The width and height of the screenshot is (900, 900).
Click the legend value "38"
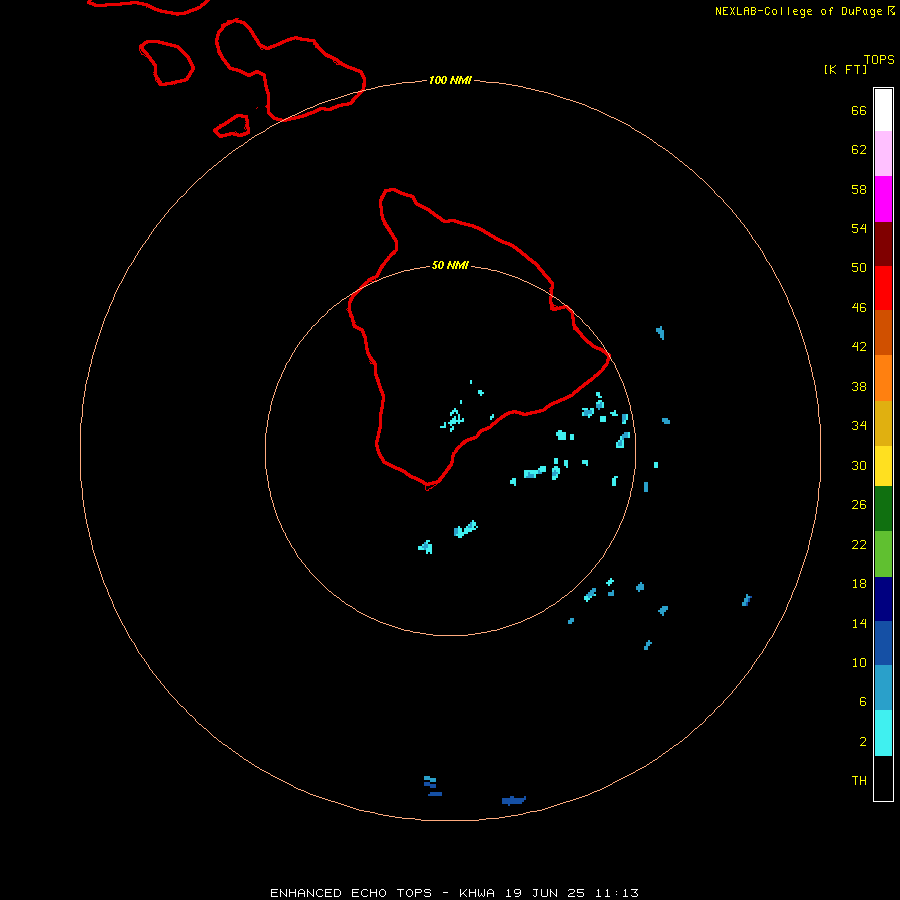[859, 386]
